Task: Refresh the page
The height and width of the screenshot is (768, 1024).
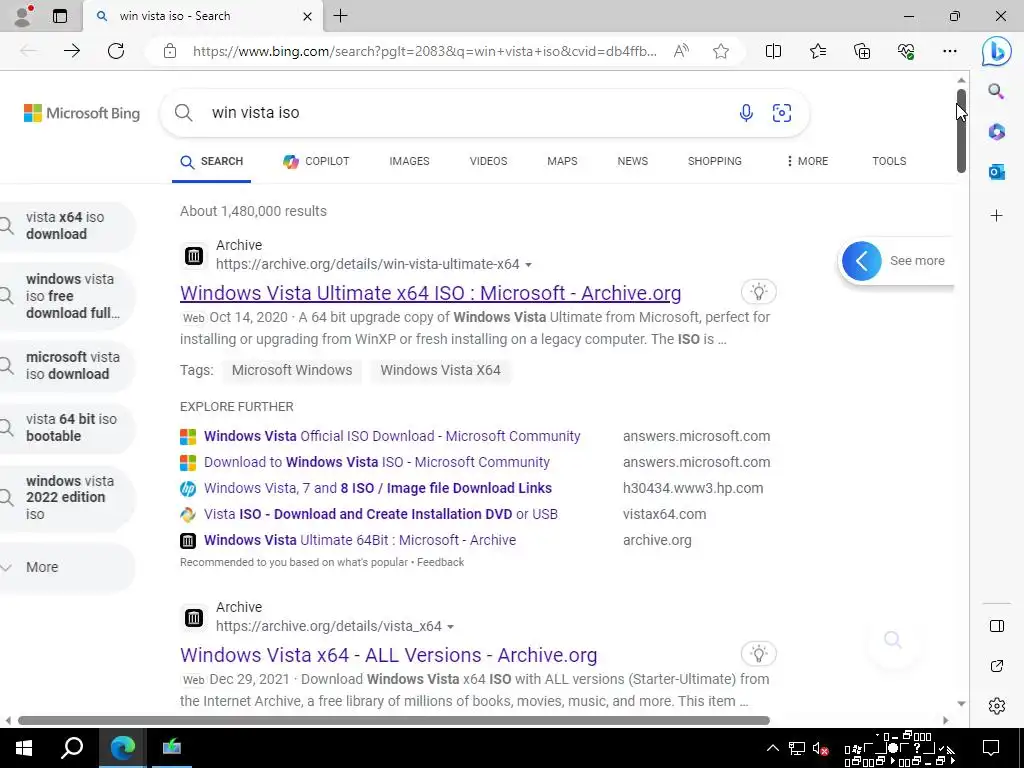Action: click(x=116, y=51)
